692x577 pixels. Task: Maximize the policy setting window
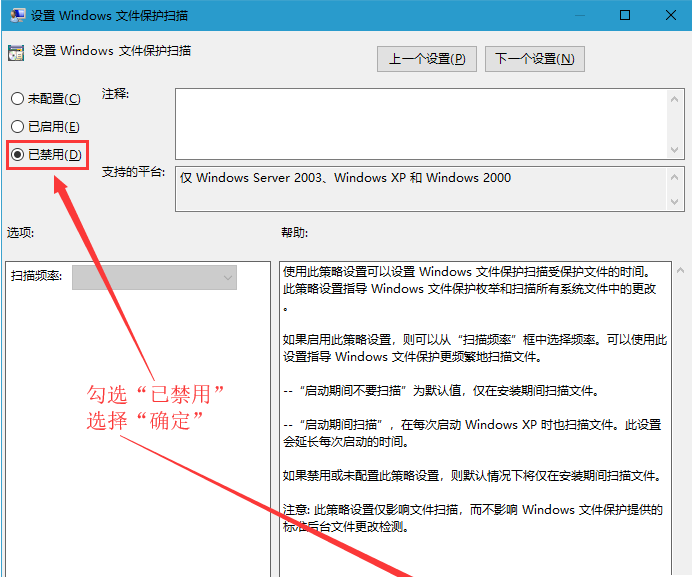(625, 16)
